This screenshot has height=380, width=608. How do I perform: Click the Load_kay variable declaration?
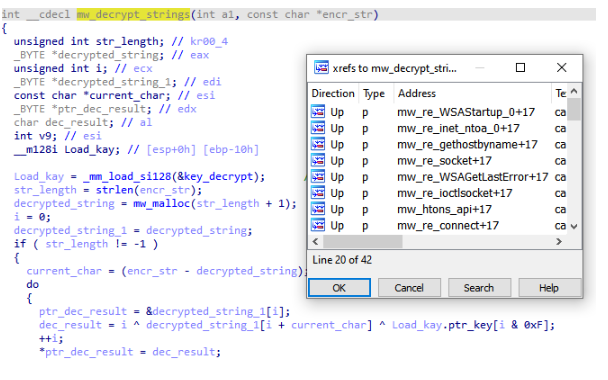pyautogui.click(x=89, y=149)
